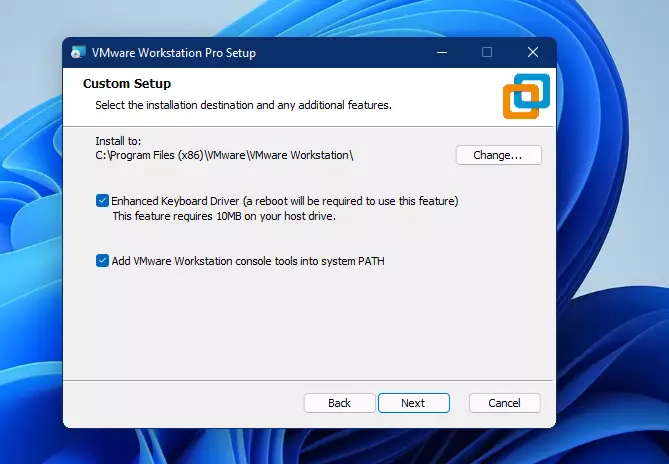Click the 'VMware Workstation Pro Setup' window title
The height and width of the screenshot is (464, 669).
point(174,53)
